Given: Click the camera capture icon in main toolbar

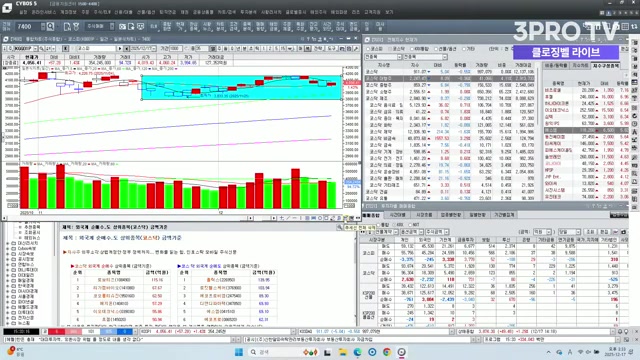Looking at the screenshot, I should coord(122,27).
